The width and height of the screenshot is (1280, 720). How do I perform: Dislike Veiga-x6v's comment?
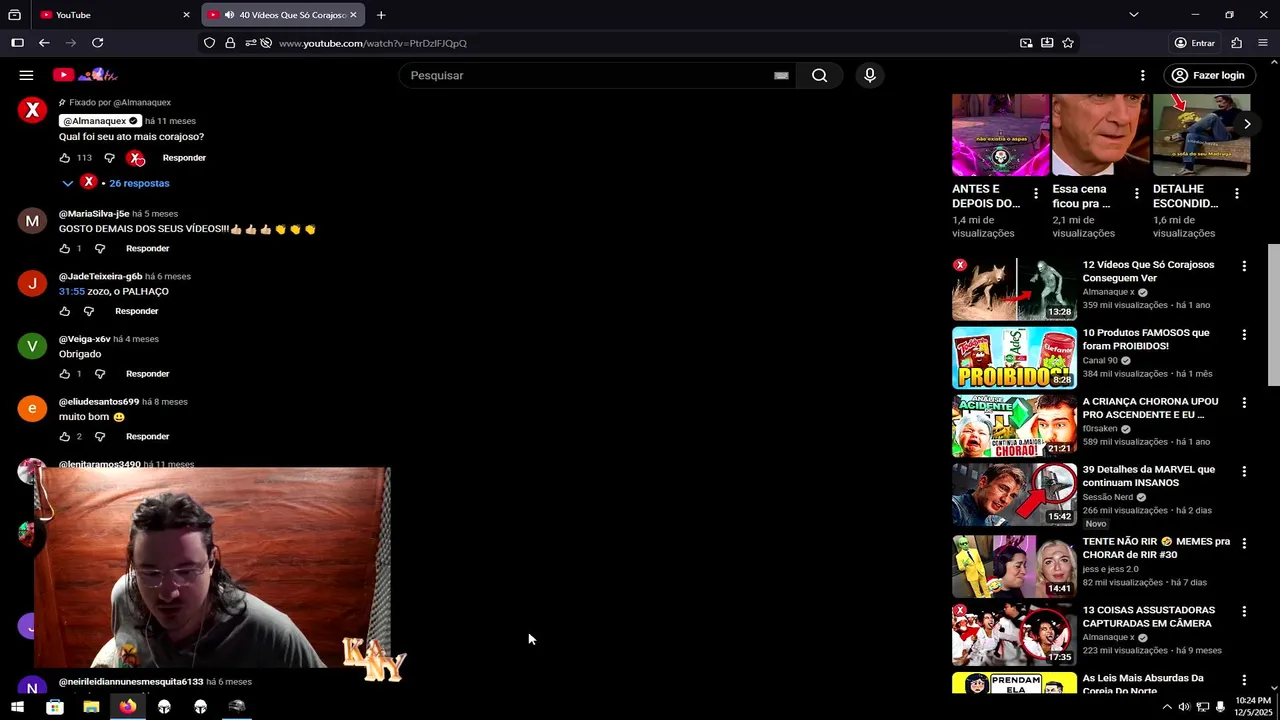pos(99,374)
